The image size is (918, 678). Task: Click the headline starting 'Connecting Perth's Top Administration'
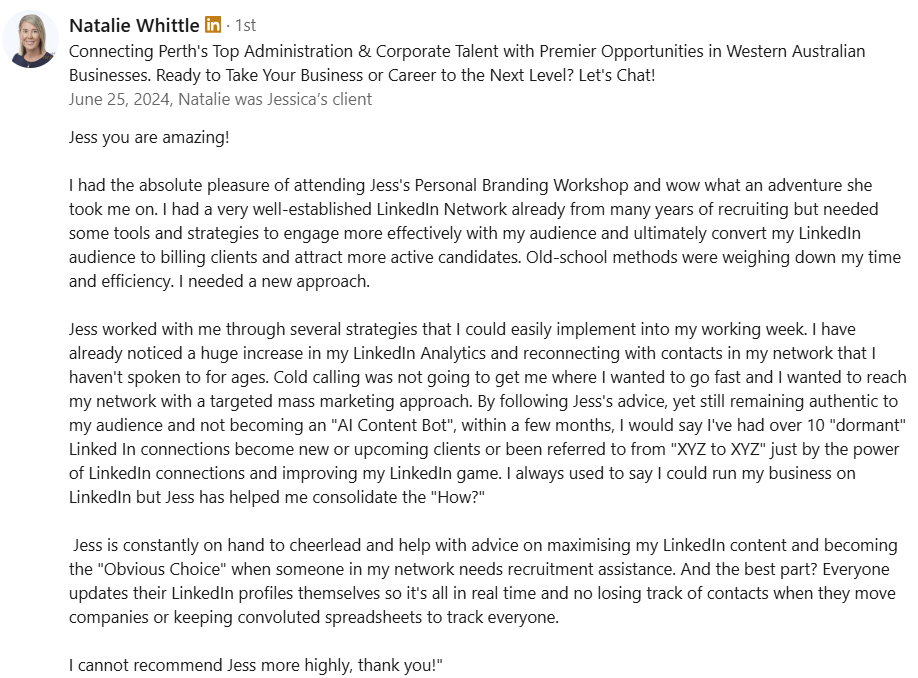point(467,63)
